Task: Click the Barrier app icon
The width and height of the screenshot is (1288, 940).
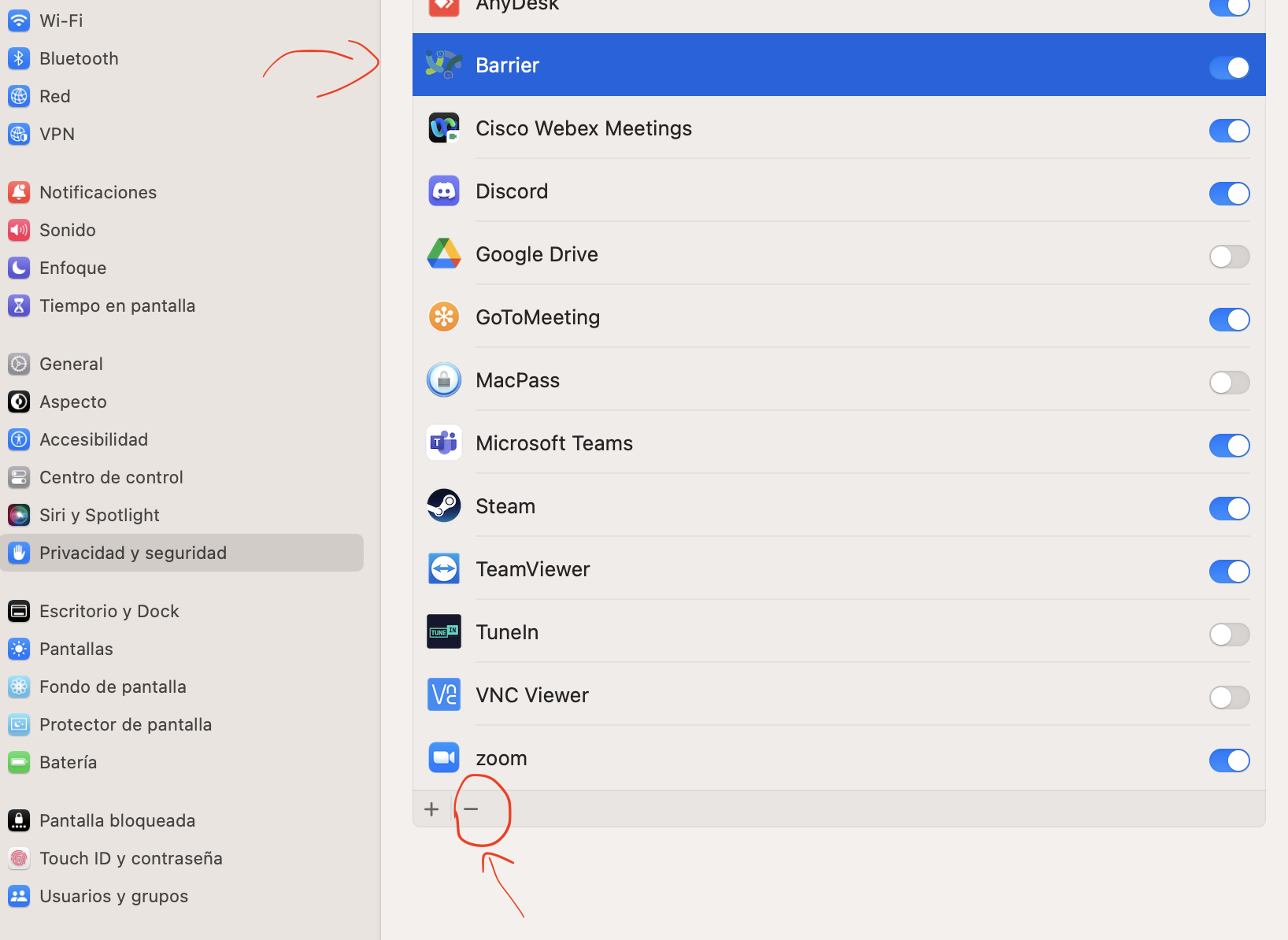Action: (444, 65)
